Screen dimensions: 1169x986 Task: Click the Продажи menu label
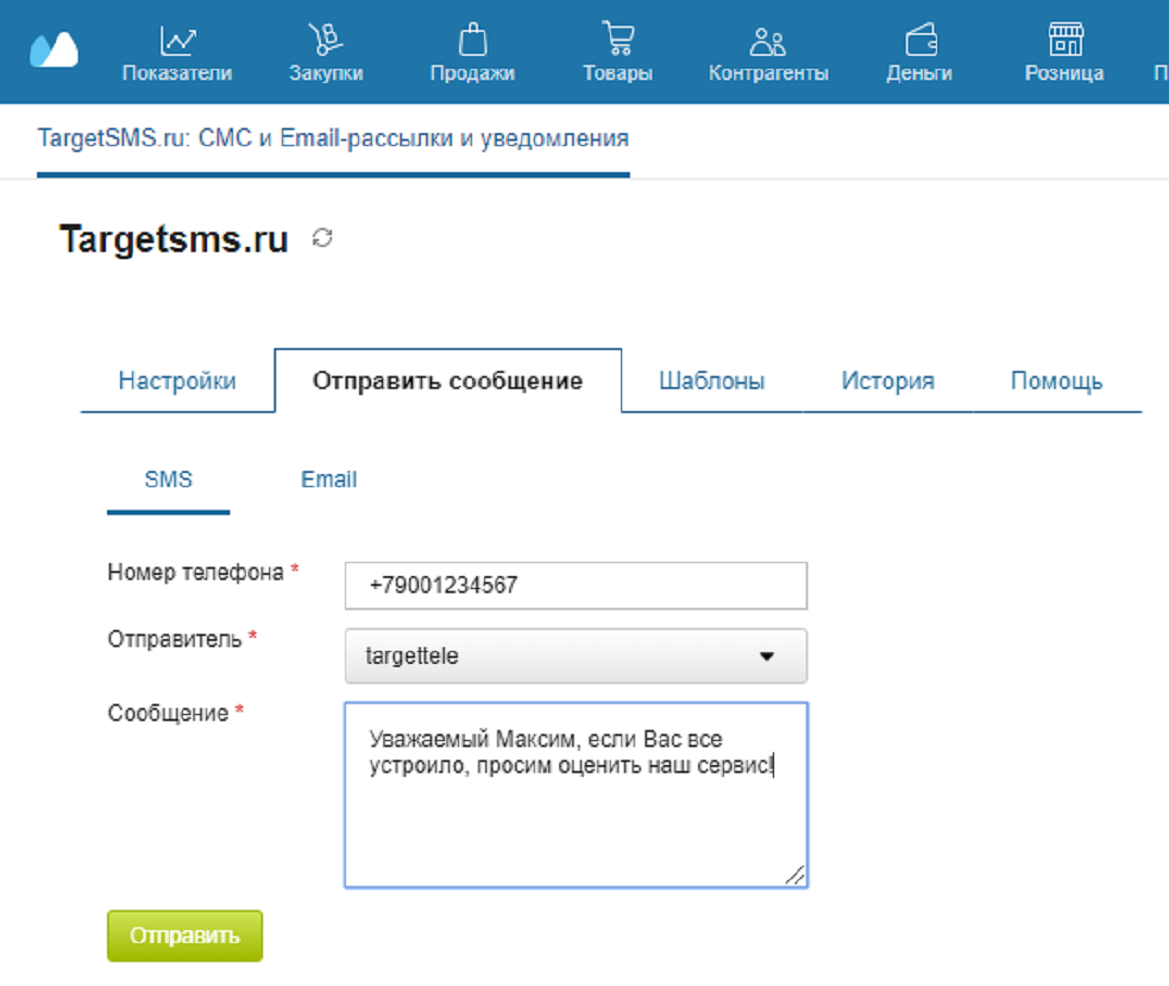coord(473,73)
